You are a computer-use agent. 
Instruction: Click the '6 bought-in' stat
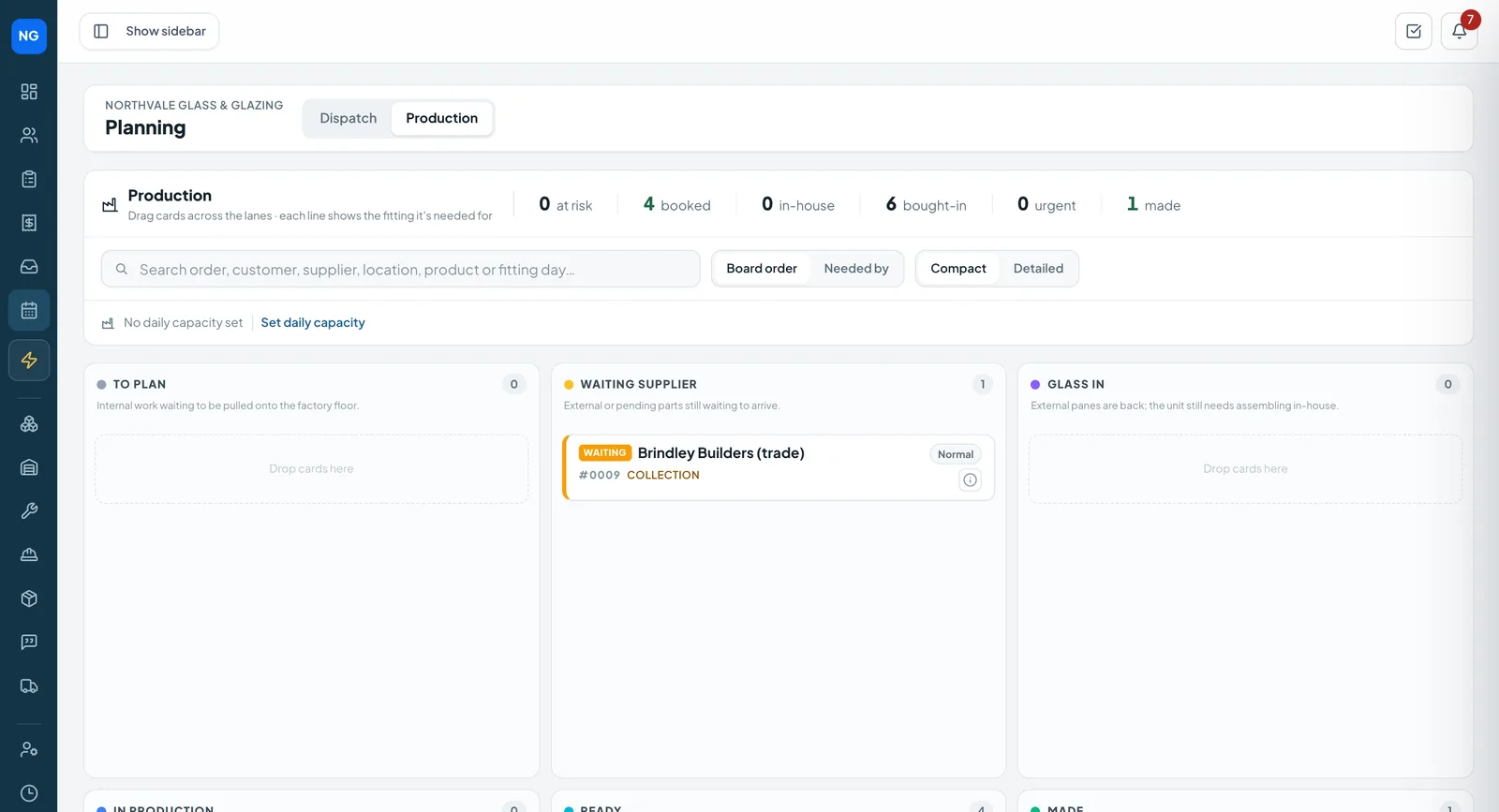click(926, 204)
